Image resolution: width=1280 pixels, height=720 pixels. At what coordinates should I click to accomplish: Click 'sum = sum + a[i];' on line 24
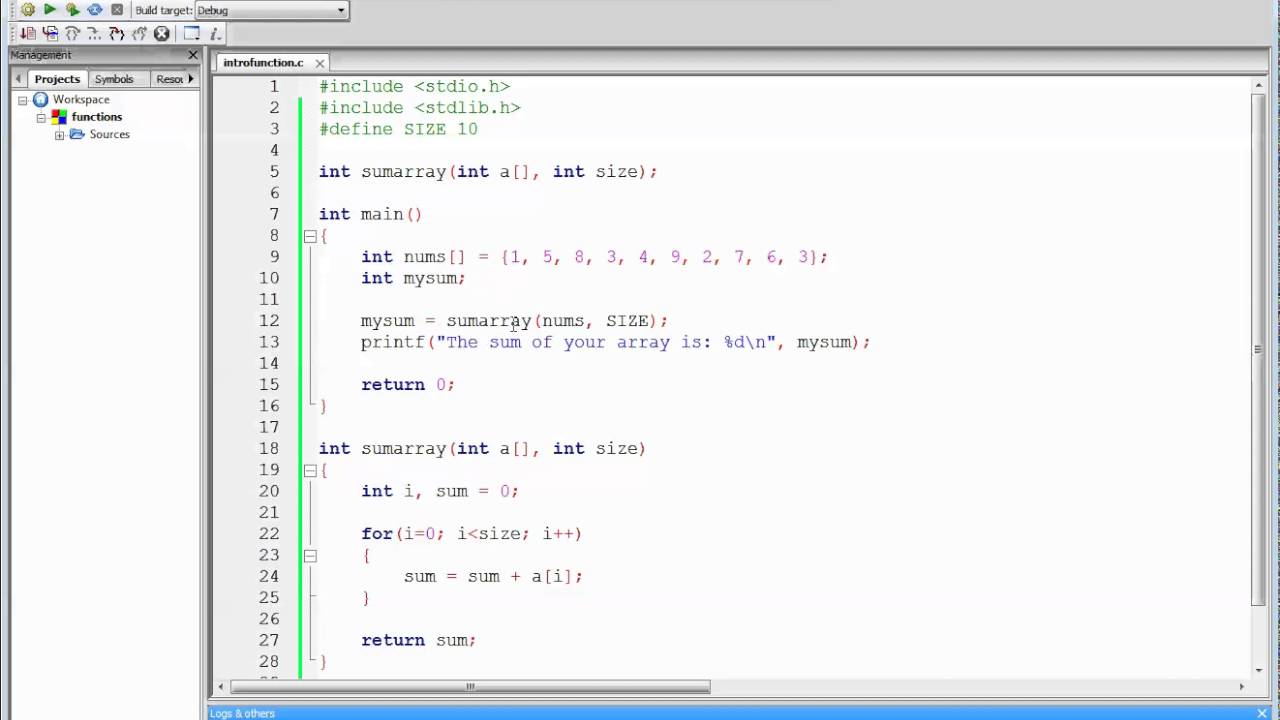click(x=493, y=576)
